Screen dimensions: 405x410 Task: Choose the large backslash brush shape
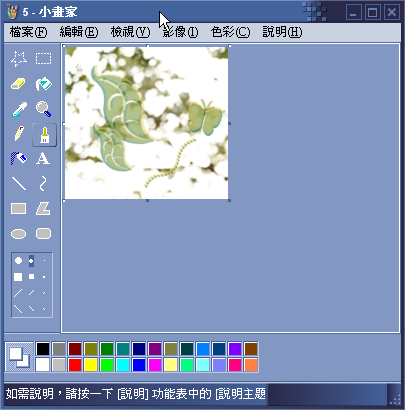[18, 309]
